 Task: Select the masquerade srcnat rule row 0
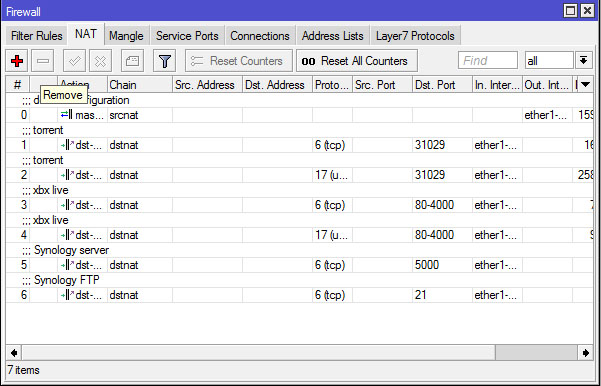pos(299,115)
